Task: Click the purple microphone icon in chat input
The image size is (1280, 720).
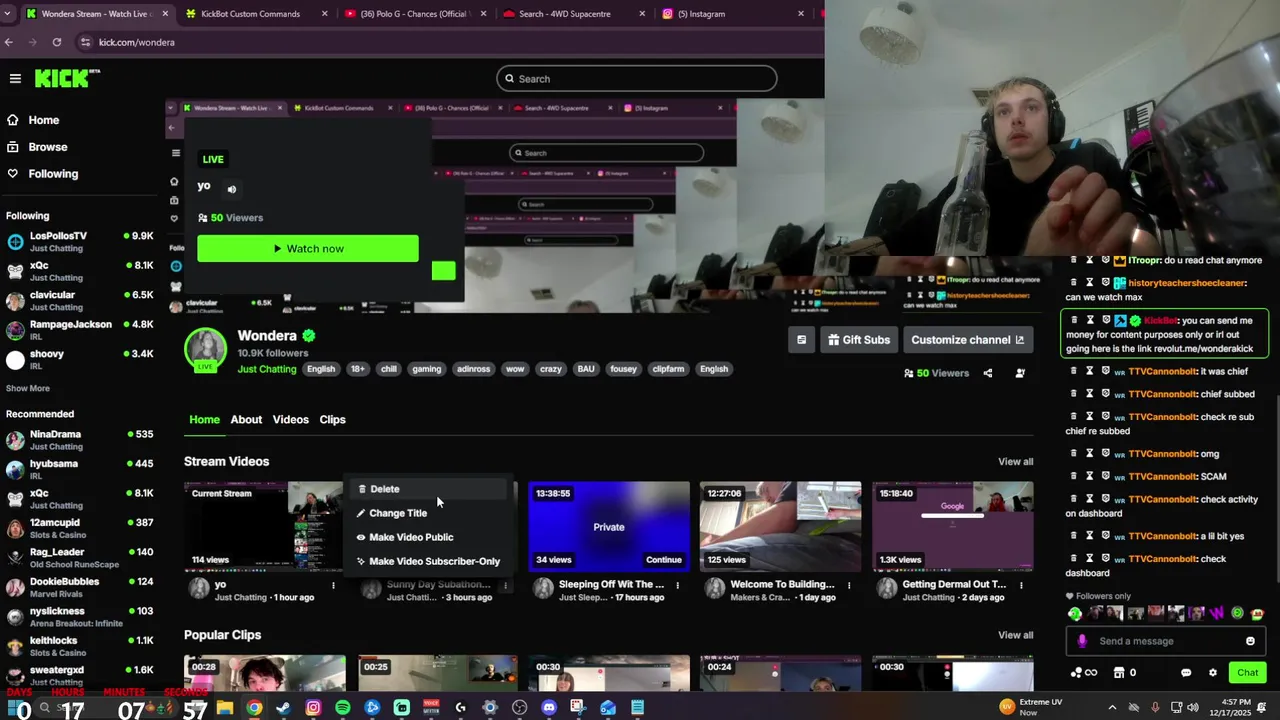Action: [x=1082, y=641]
